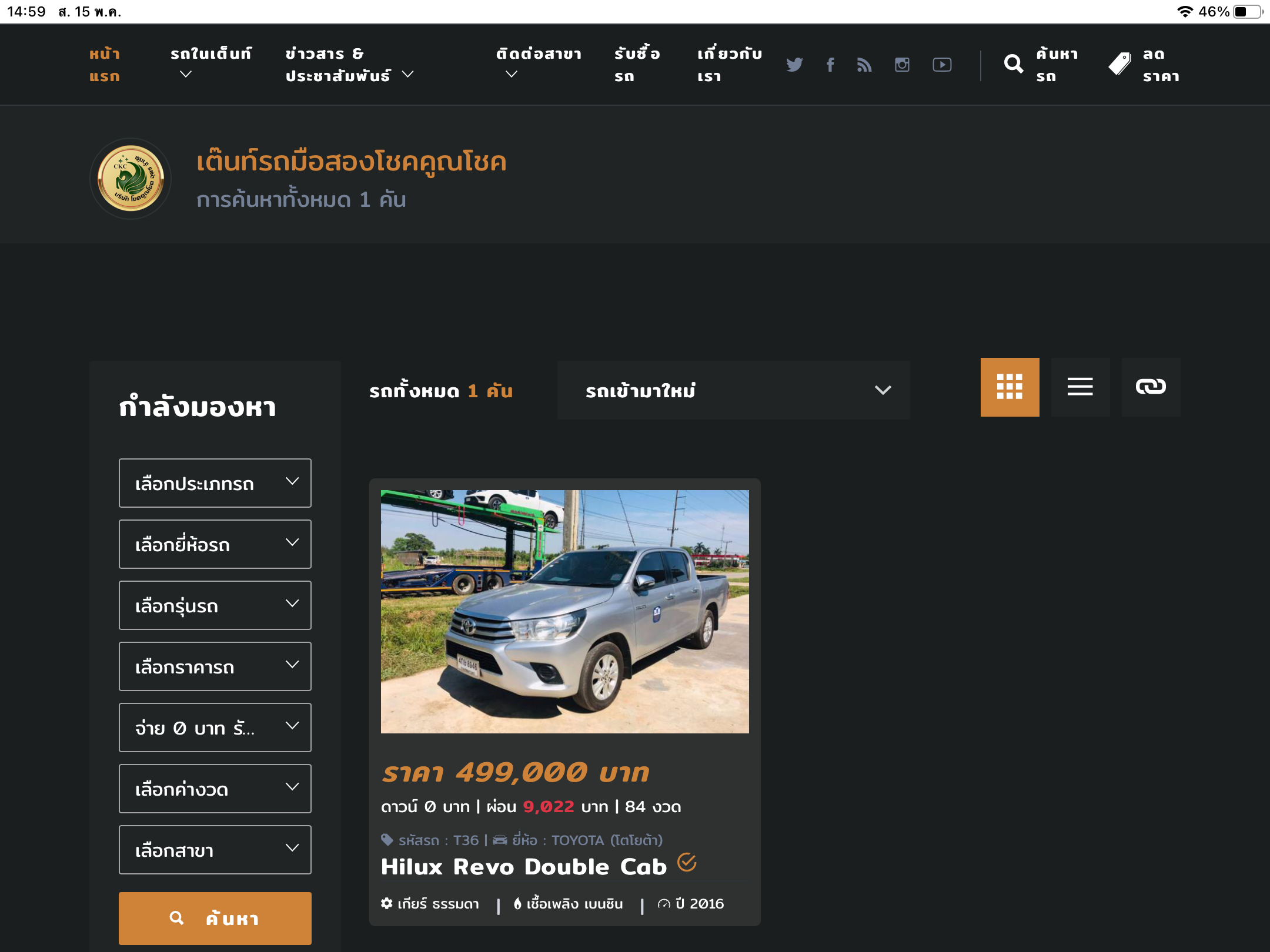This screenshot has width=1270, height=952.
Task: Open the YouTube icon link
Action: 942,65
